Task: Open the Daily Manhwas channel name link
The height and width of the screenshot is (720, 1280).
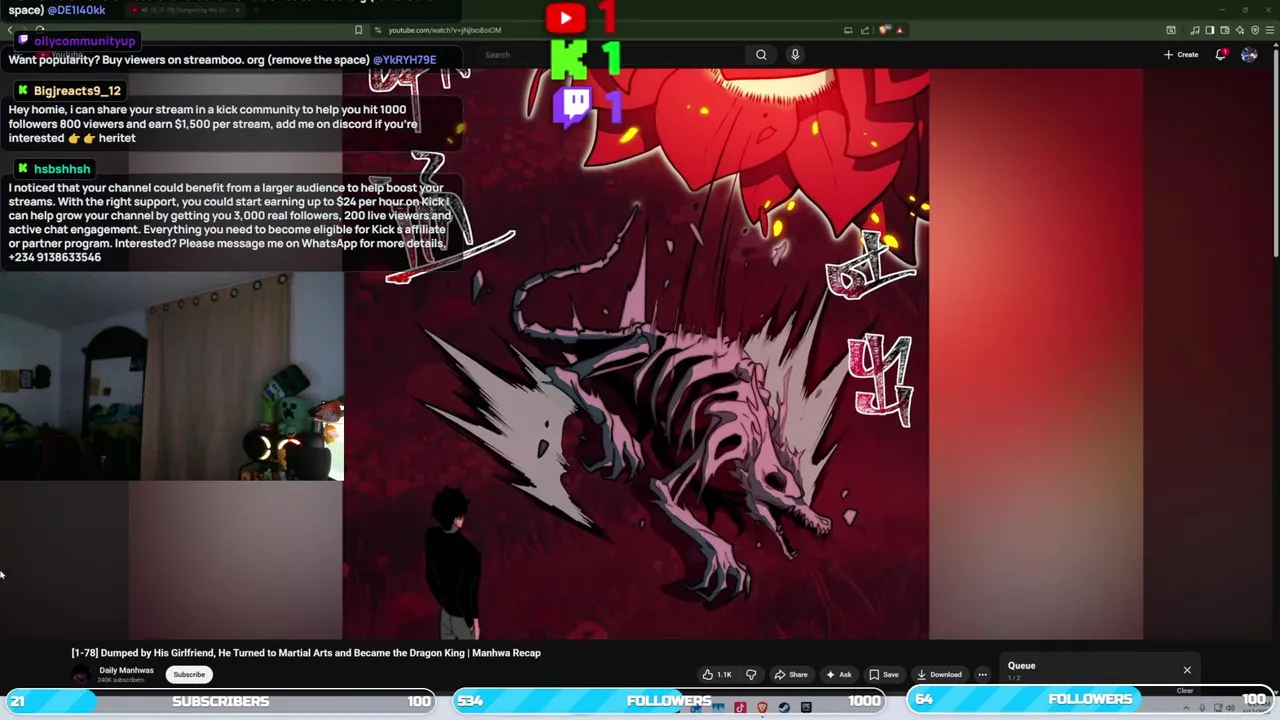Action: pyautogui.click(x=126, y=671)
